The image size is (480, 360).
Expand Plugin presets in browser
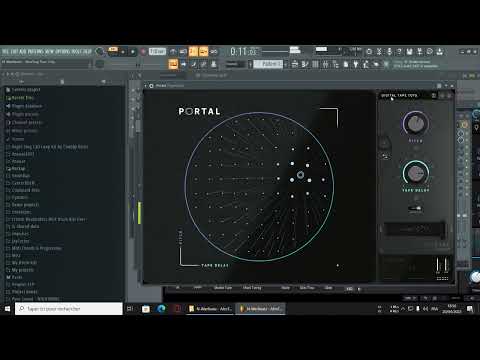point(22,114)
